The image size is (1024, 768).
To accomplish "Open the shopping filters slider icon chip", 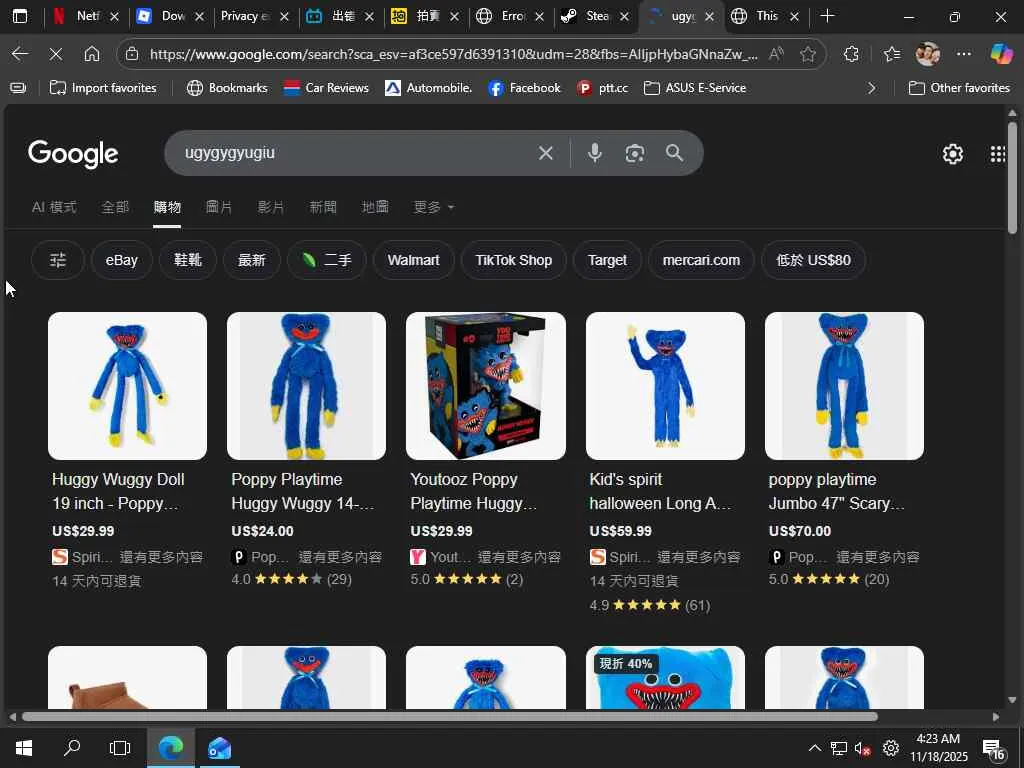I will click(x=58, y=260).
